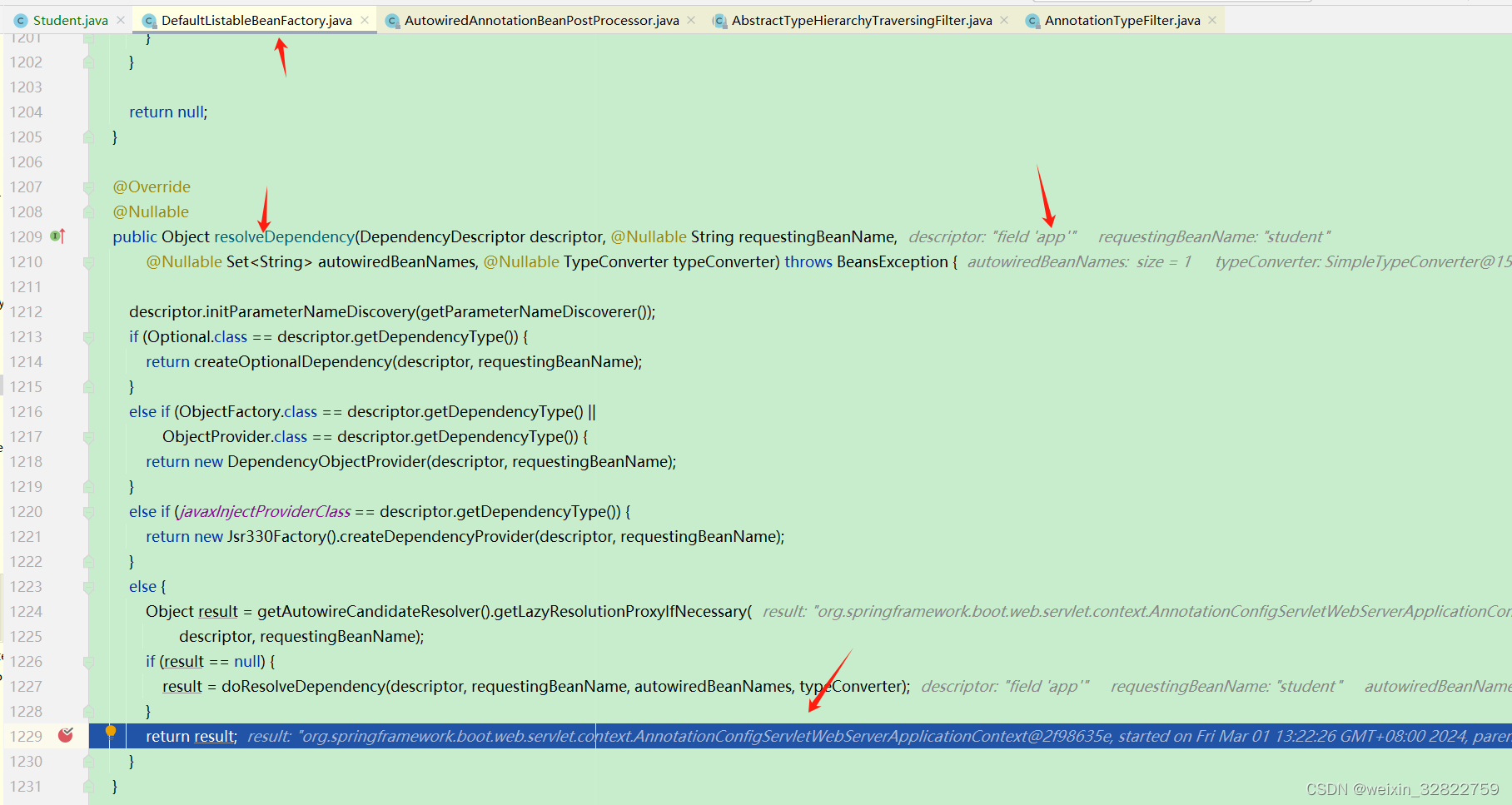The width and height of the screenshot is (1512, 805).
Task: Click the class icon on DefaultListableBeanFactory.java tab
Action: coord(149,21)
